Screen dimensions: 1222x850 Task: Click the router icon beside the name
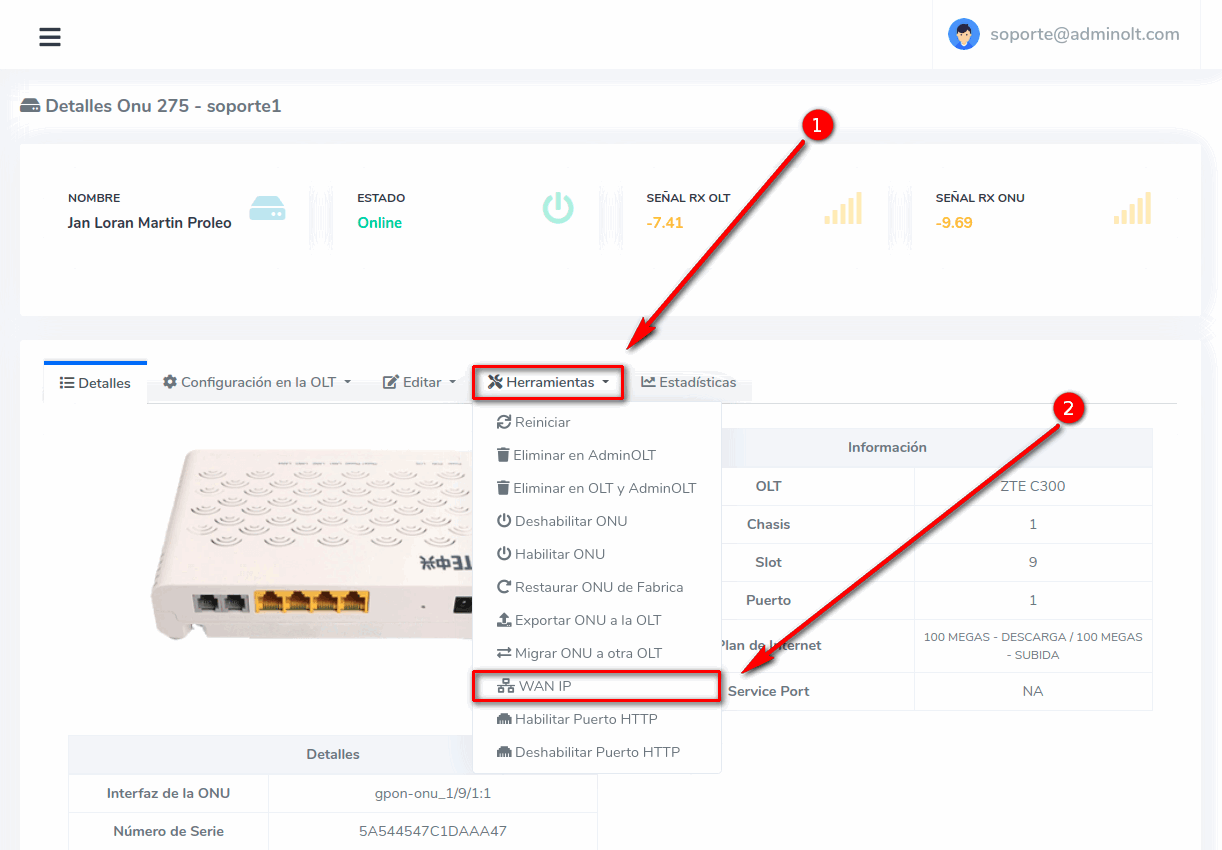click(267, 208)
